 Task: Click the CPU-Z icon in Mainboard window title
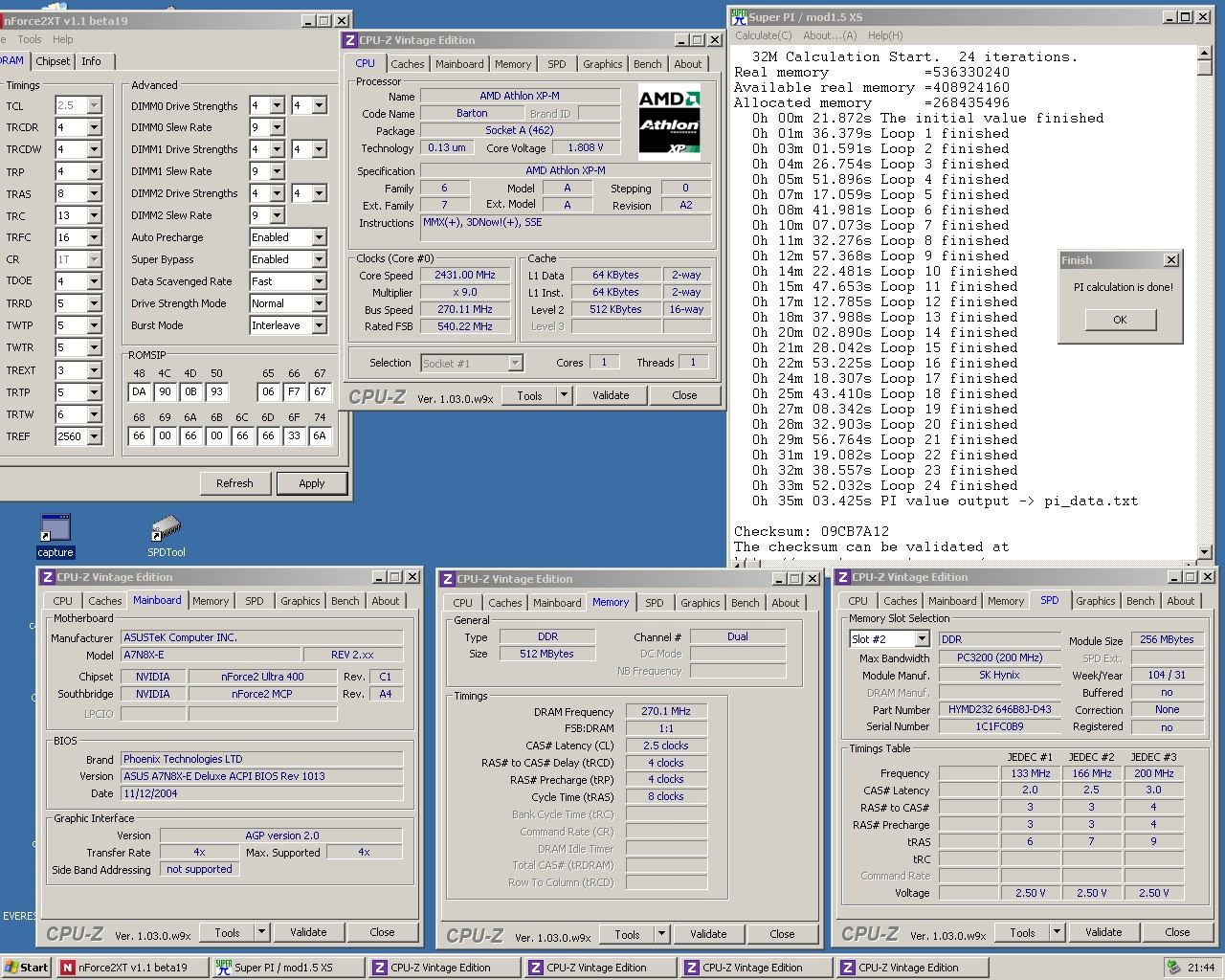[48, 577]
